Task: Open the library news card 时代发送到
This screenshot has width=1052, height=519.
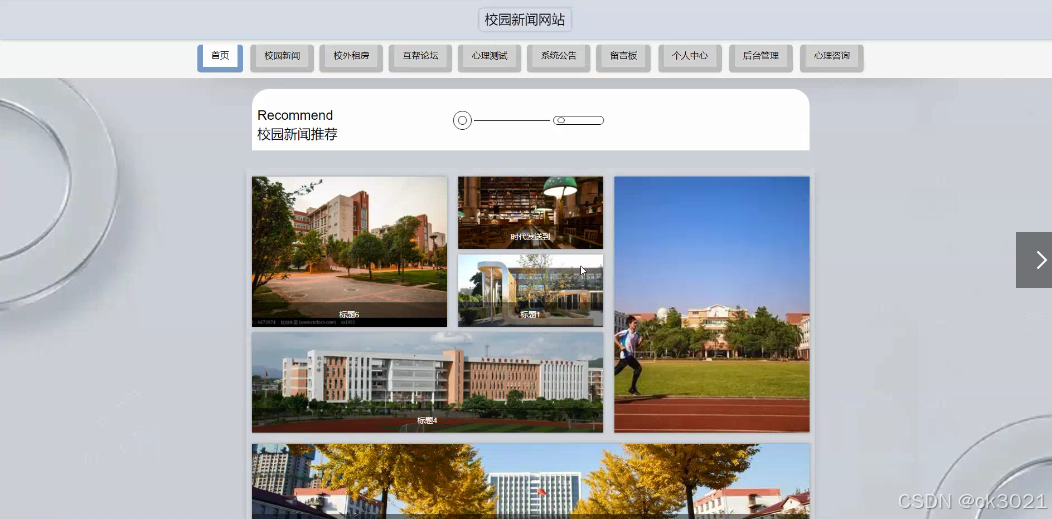Action: coord(530,213)
